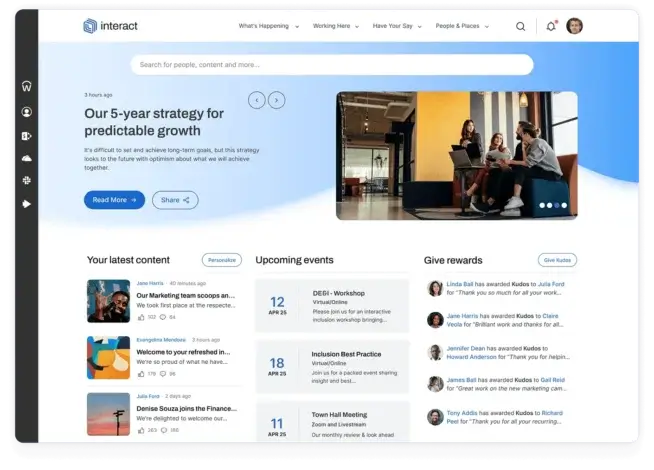Click the Read More button

tap(114, 200)
